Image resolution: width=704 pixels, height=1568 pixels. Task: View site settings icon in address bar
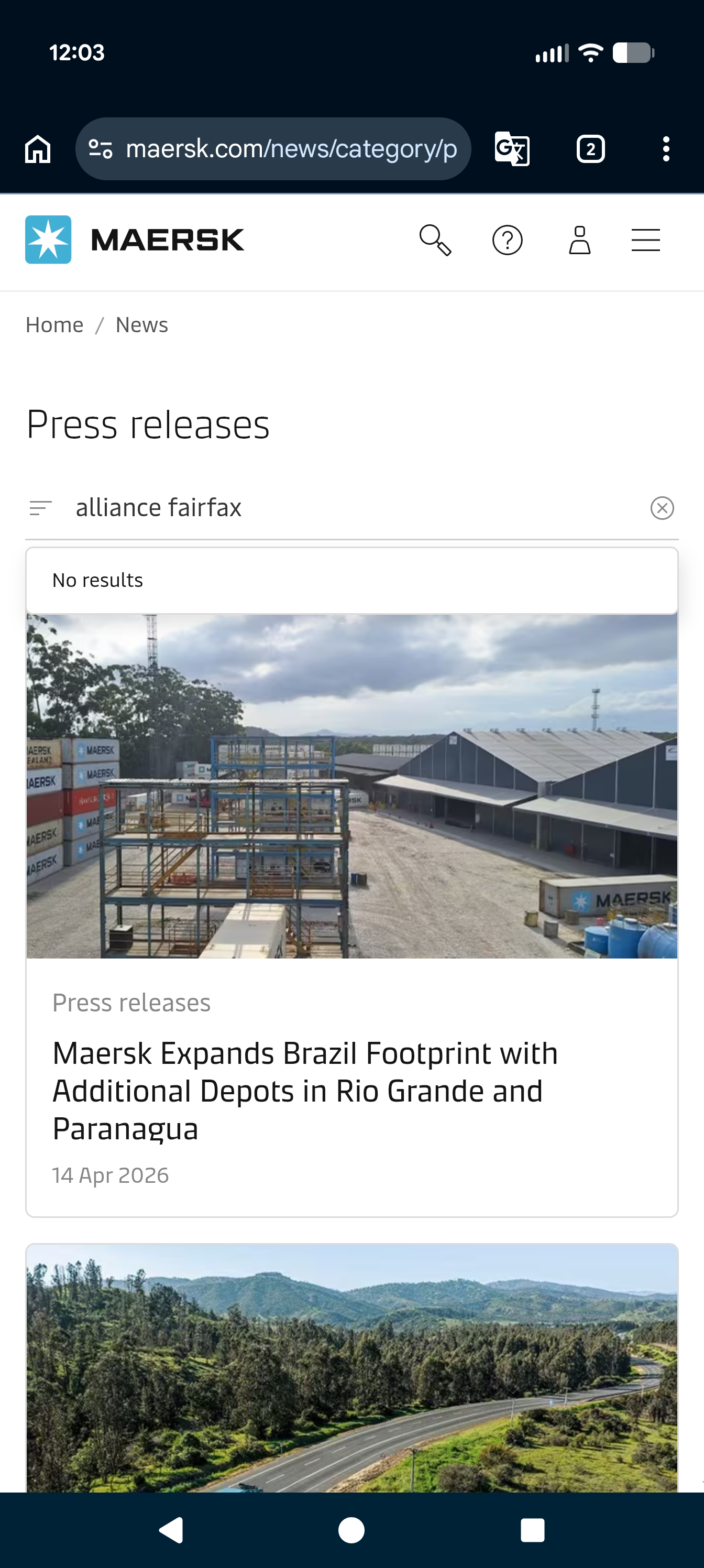[x=101, y=148]
